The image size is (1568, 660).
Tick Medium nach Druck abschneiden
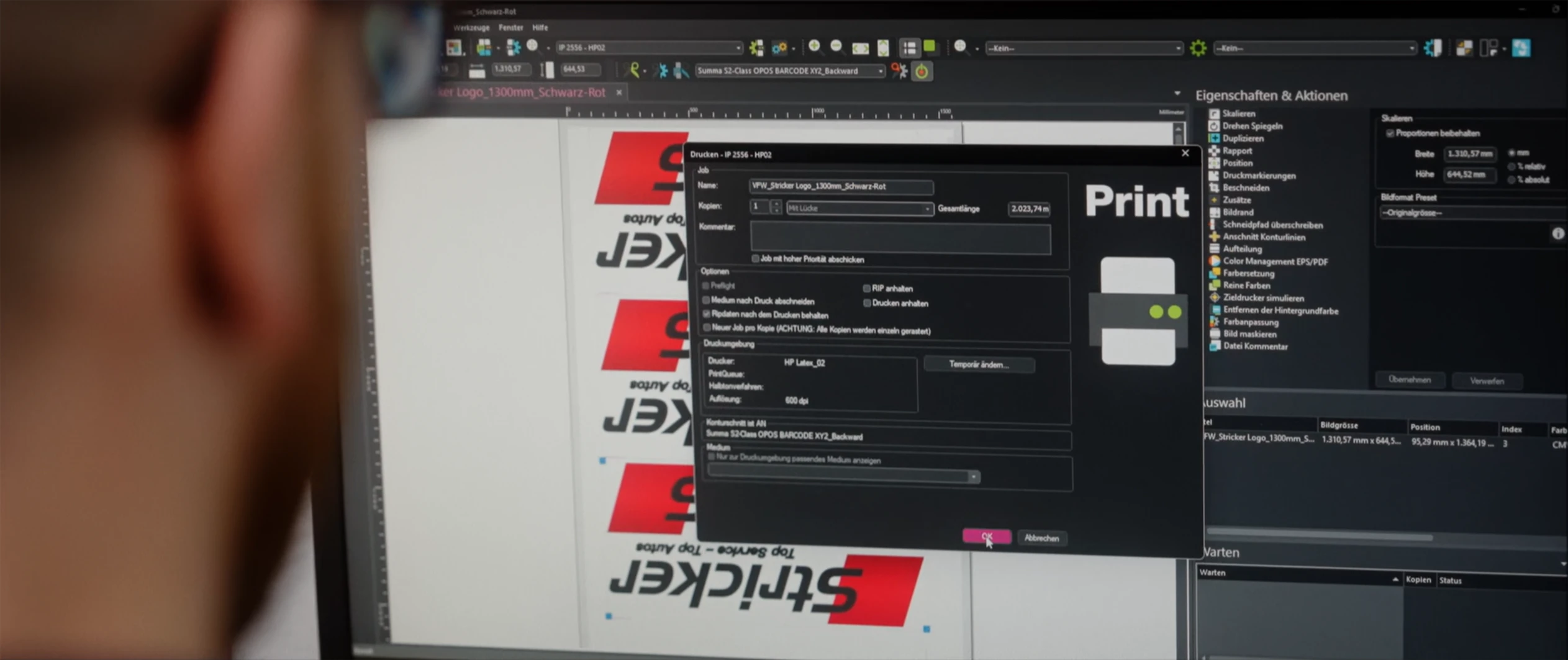click(706, 301)
